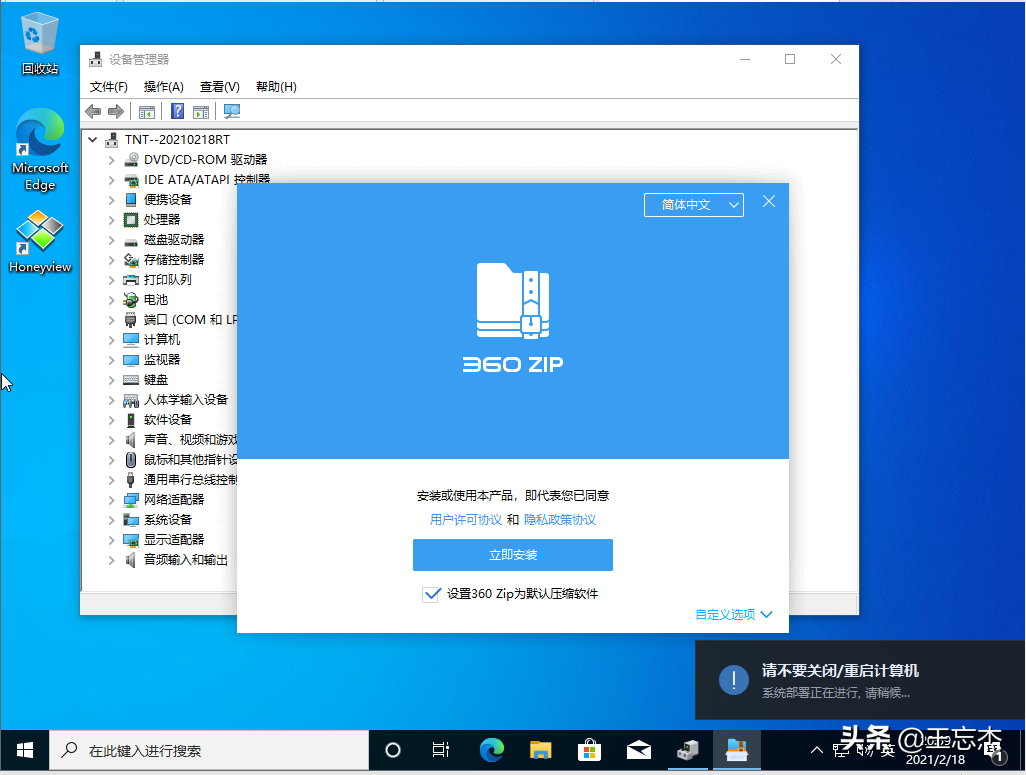Open Mail from the taskbar
This screenshot has width=1026, height=775.
(x=638, y=748)
